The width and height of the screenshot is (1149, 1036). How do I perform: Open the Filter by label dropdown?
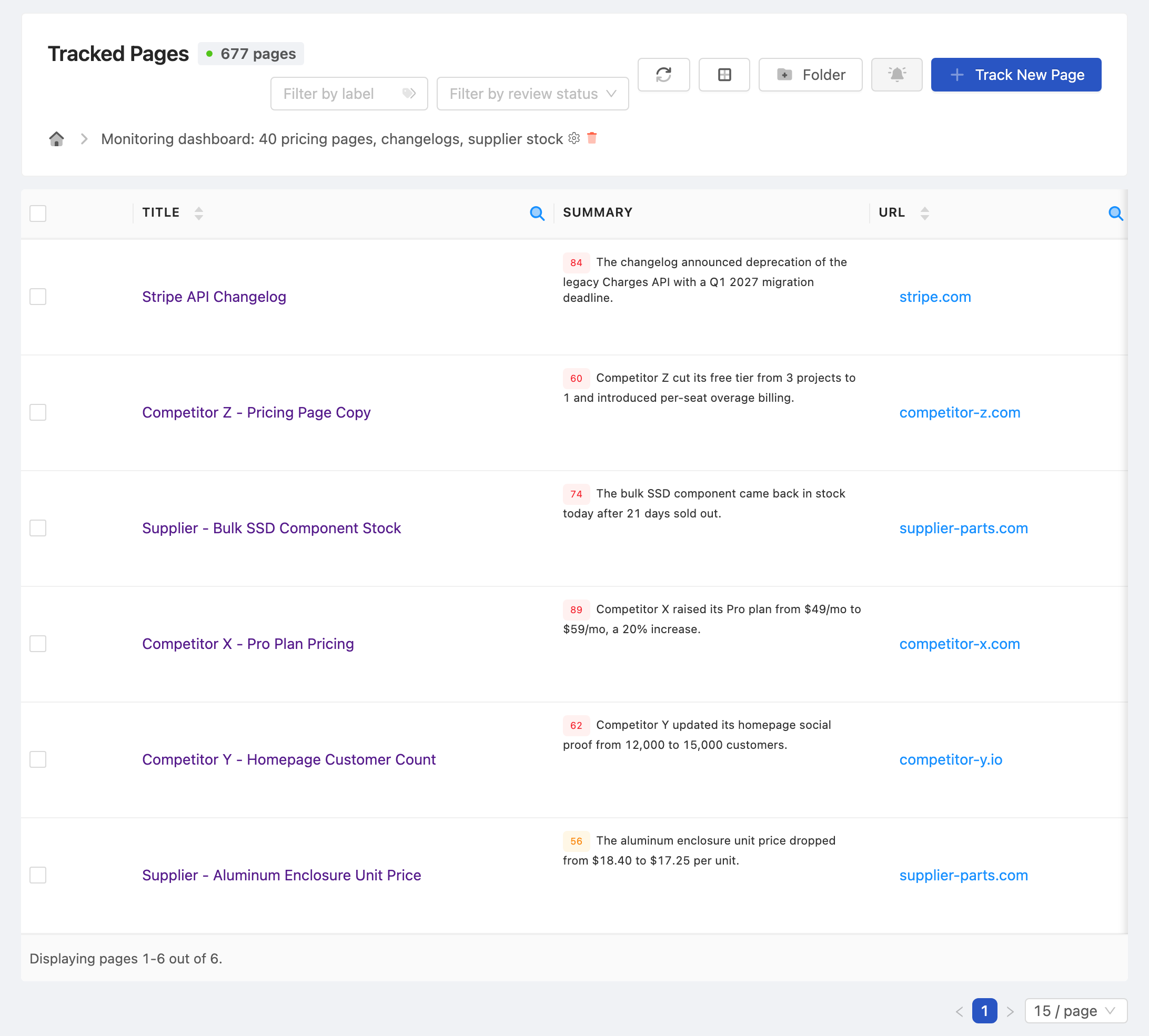point(349,94)
